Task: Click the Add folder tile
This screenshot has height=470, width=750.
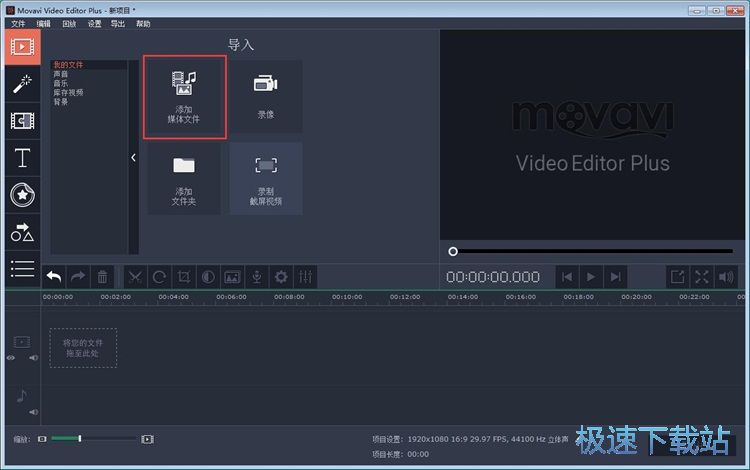Action: [184, 178]
